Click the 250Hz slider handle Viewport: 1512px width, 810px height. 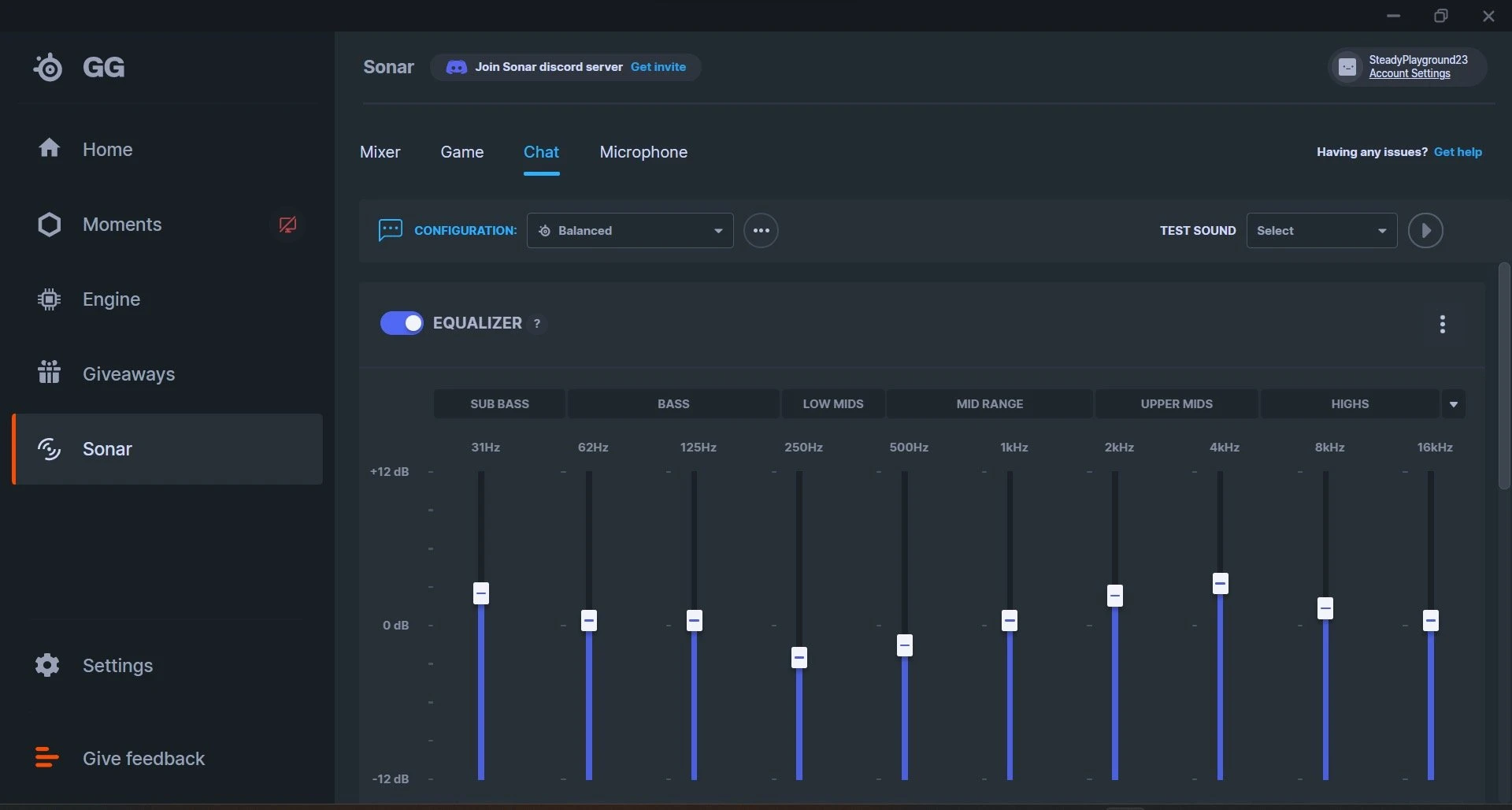click(799, 657)
